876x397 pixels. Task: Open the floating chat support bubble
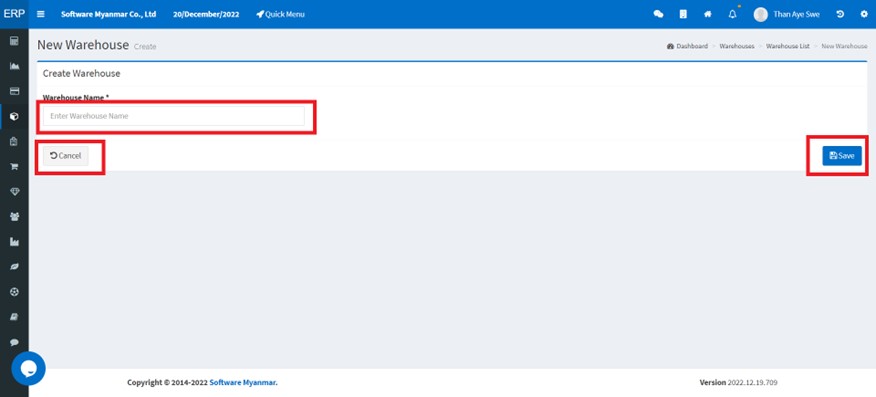coord(28,369)
